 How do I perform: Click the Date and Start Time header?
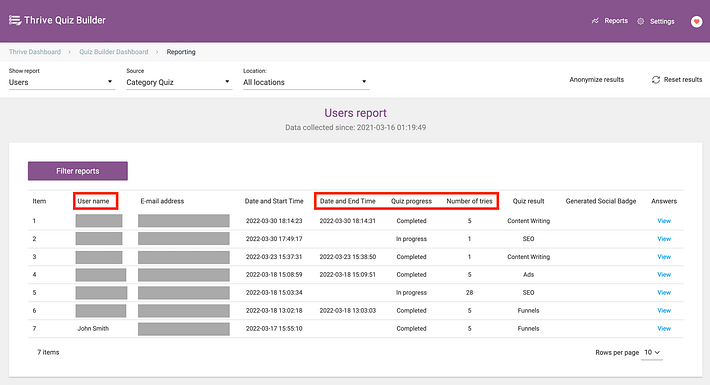point(274,201)
